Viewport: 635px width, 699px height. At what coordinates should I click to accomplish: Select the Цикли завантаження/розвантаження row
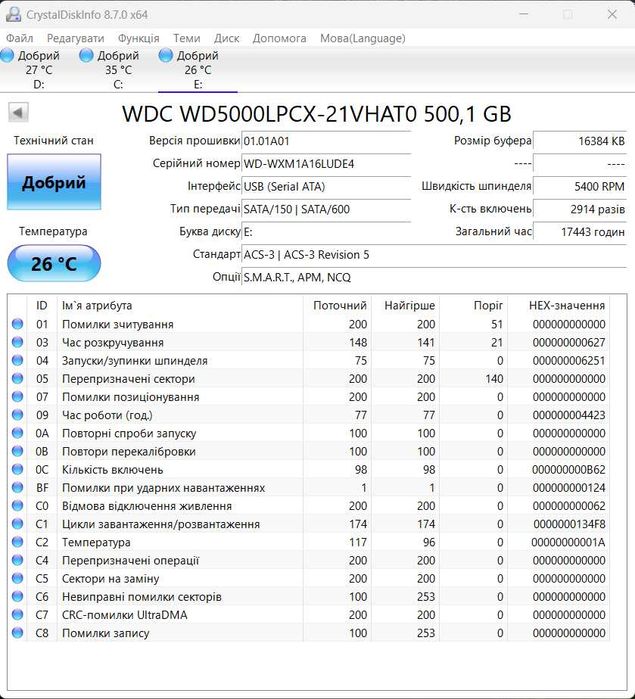point(309,524)
